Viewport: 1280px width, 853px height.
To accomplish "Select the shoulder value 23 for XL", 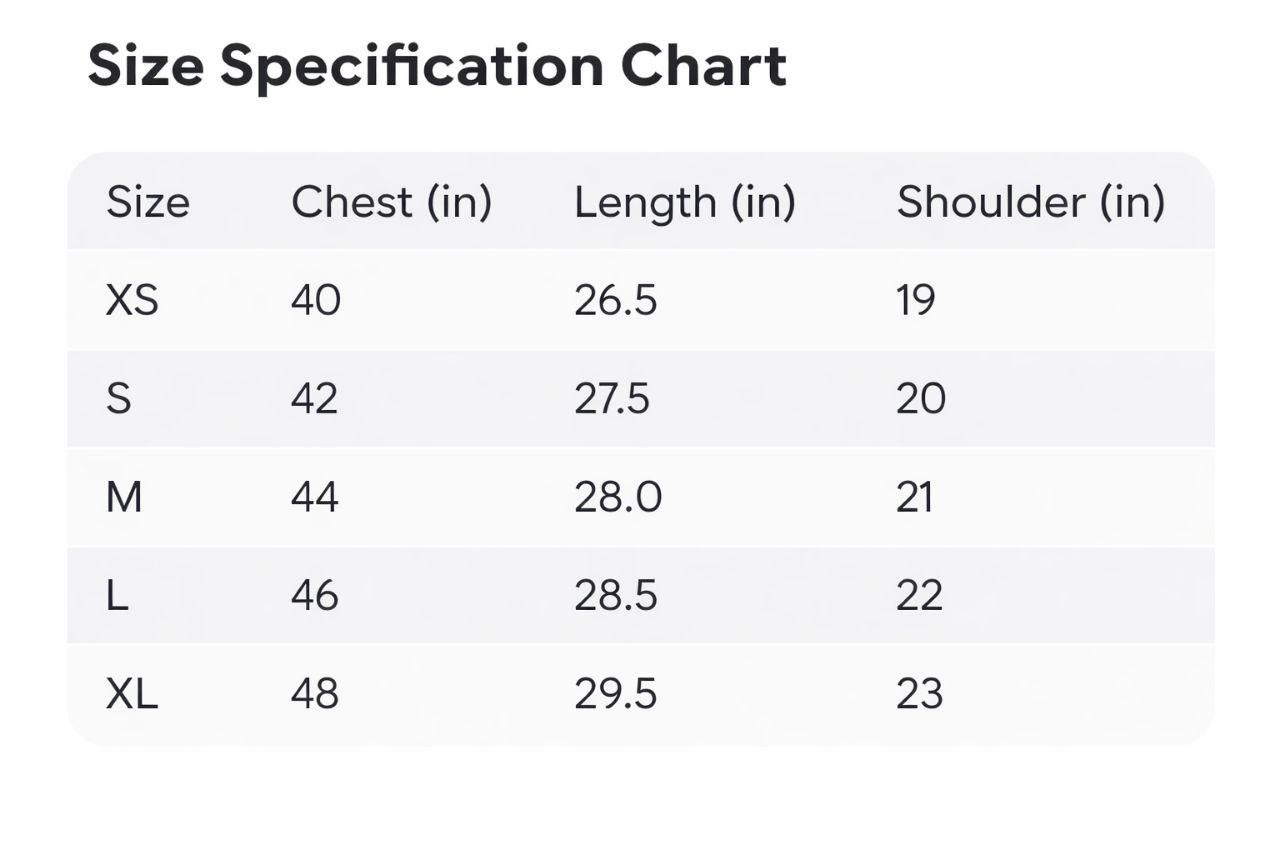I will point(919,694).
